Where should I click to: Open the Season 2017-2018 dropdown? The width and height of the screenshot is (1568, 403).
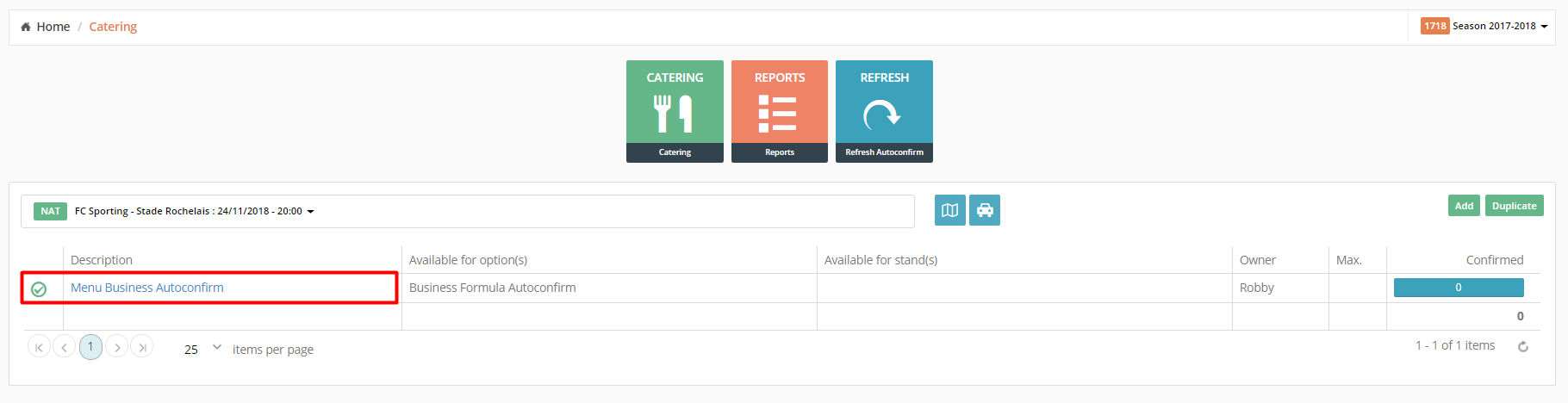pyautogui.click(x=1484, y=26)
